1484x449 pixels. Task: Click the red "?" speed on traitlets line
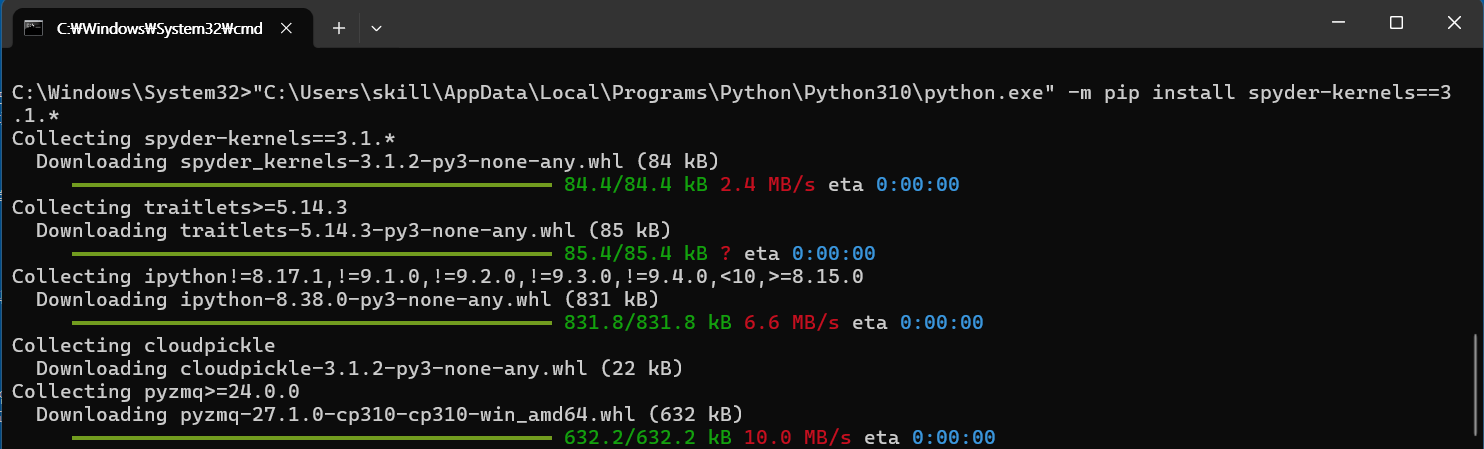click(726, 254)
